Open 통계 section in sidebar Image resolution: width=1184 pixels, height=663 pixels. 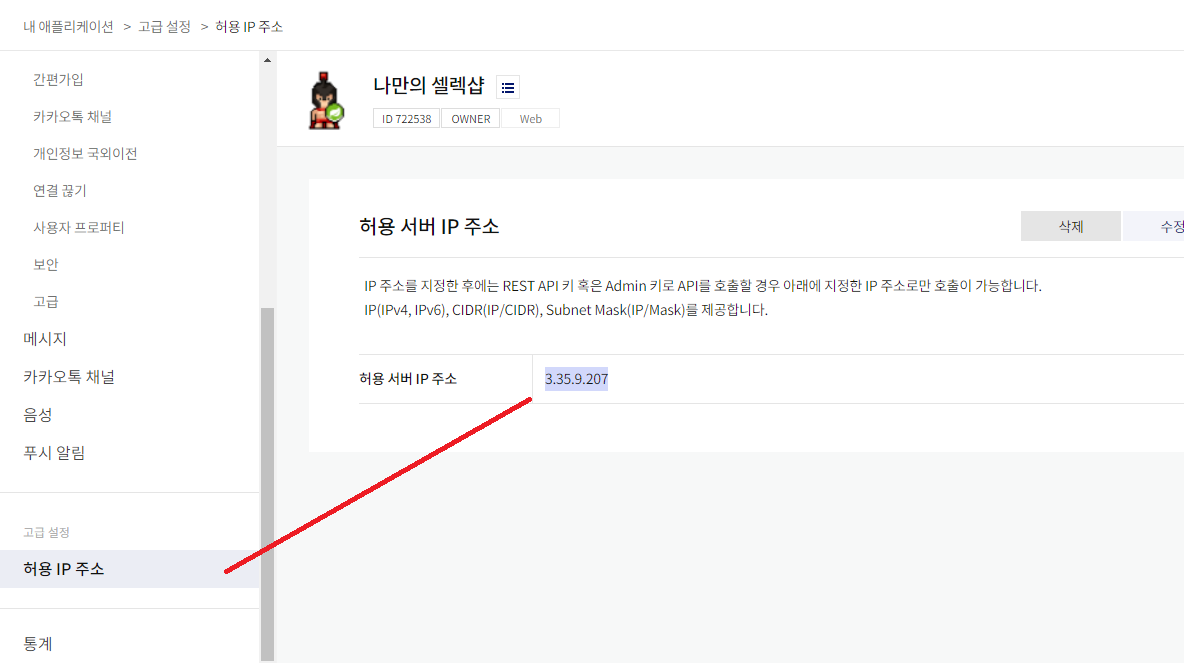(38, 643)
